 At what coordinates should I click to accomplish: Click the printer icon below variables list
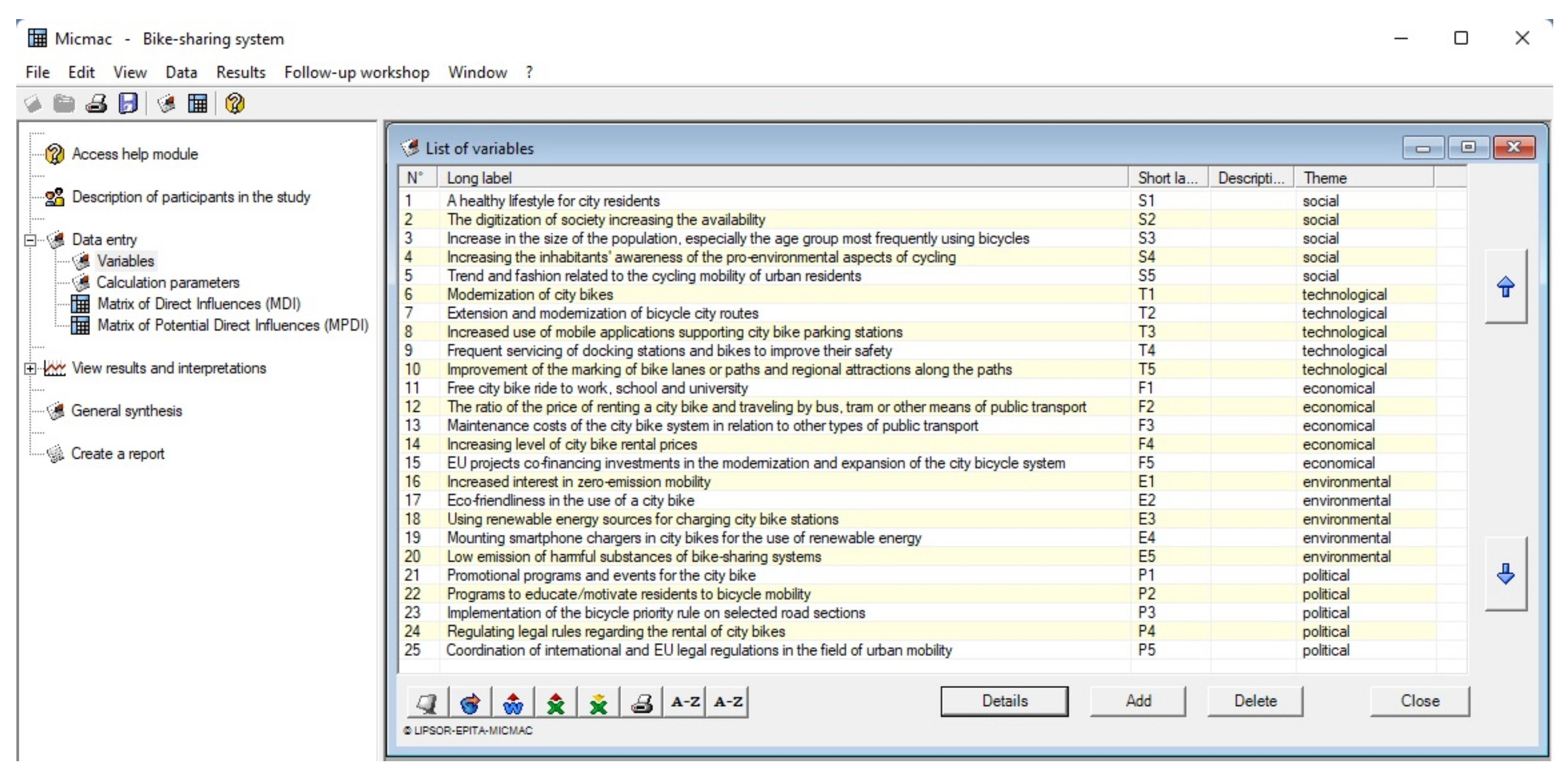pos(642,703)
